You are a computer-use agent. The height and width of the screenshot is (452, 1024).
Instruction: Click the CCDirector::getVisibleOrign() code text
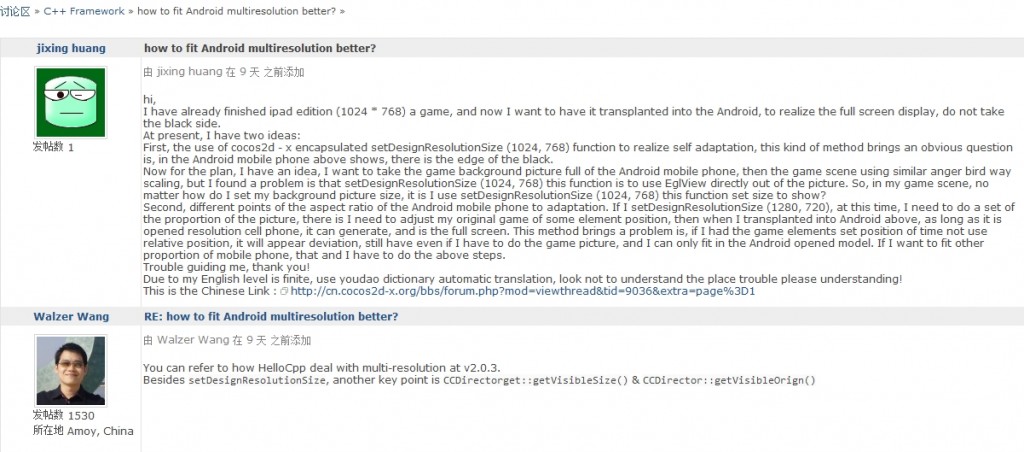(729, 380)
